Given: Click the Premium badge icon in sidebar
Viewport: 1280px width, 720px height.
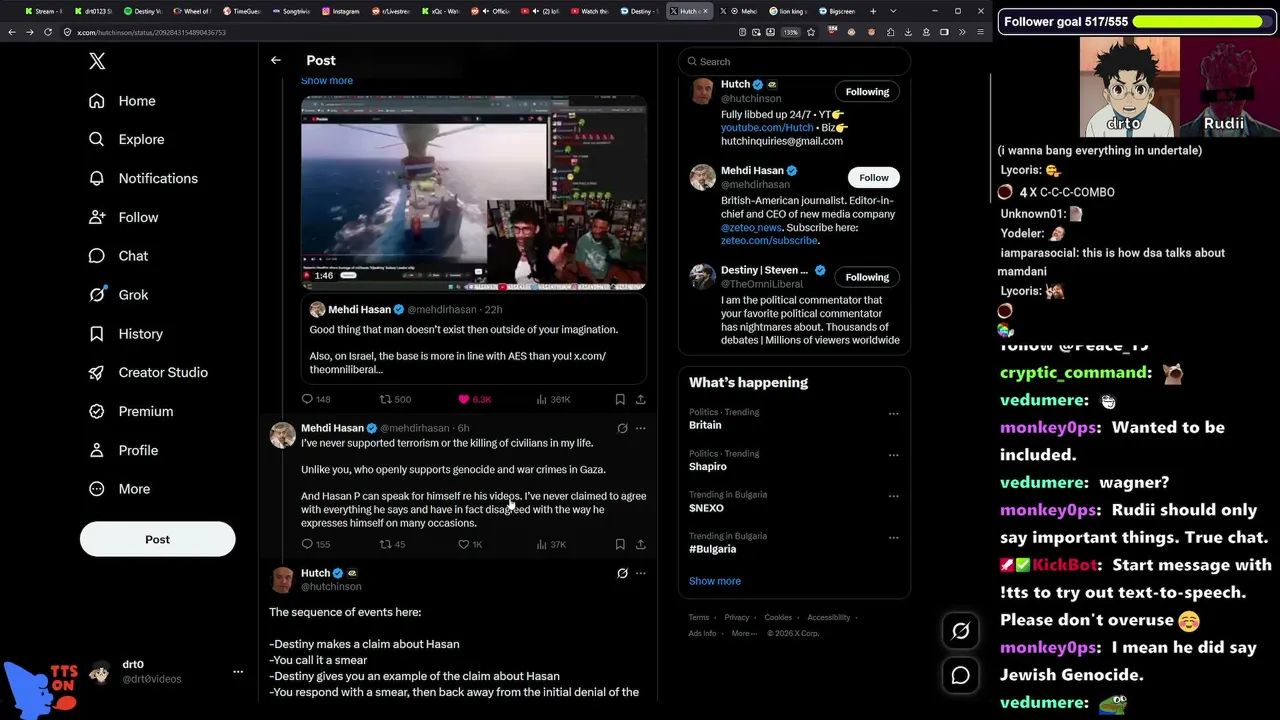Looking at the screenshot, I should 97,411.
